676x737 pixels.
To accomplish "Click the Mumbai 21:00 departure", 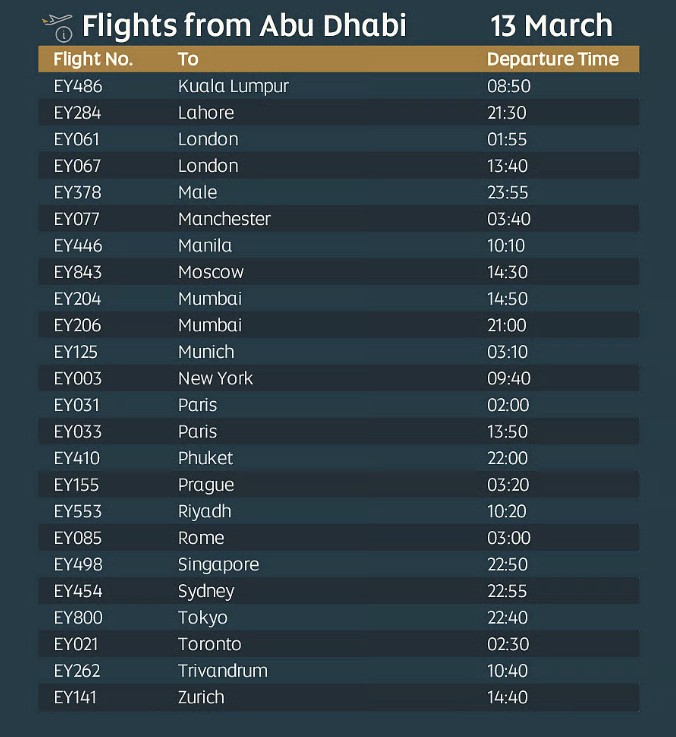I will [338, 325].
